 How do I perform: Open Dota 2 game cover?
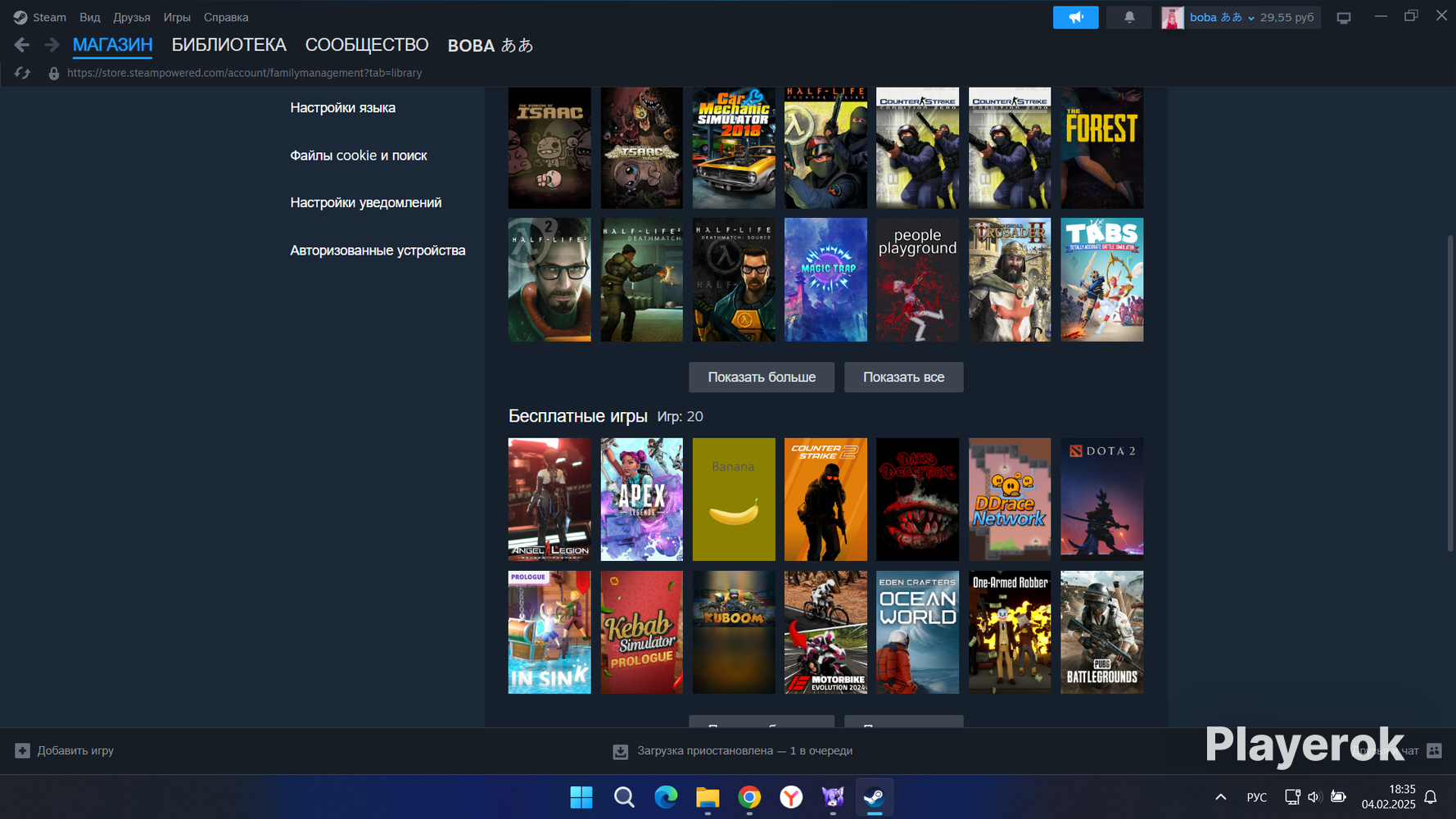1102,500
